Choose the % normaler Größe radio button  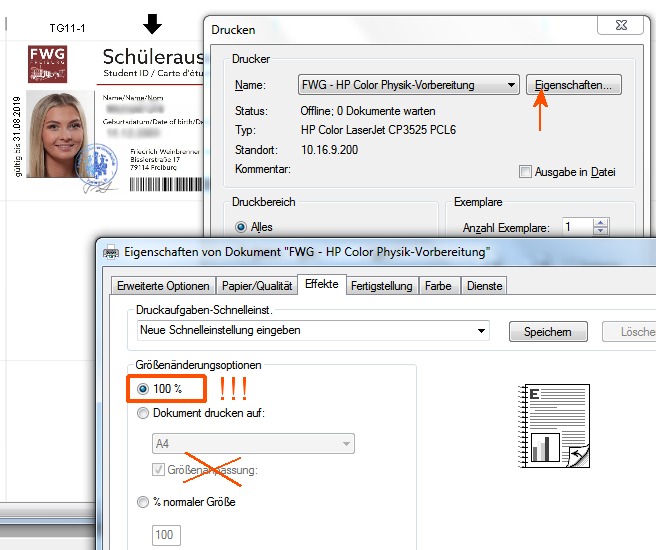click(x=144, y=502)
